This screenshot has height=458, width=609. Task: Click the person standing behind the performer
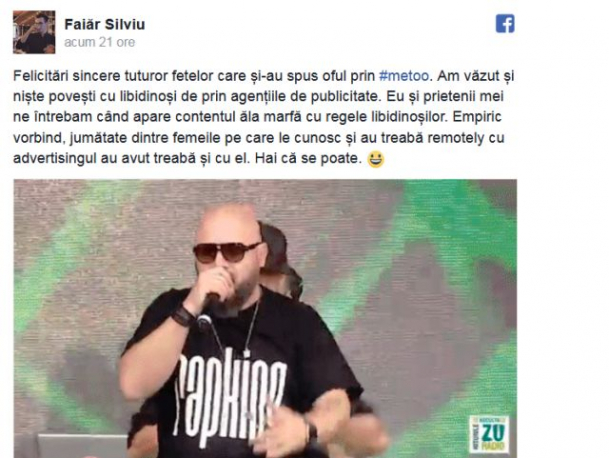tap(282, 260)
